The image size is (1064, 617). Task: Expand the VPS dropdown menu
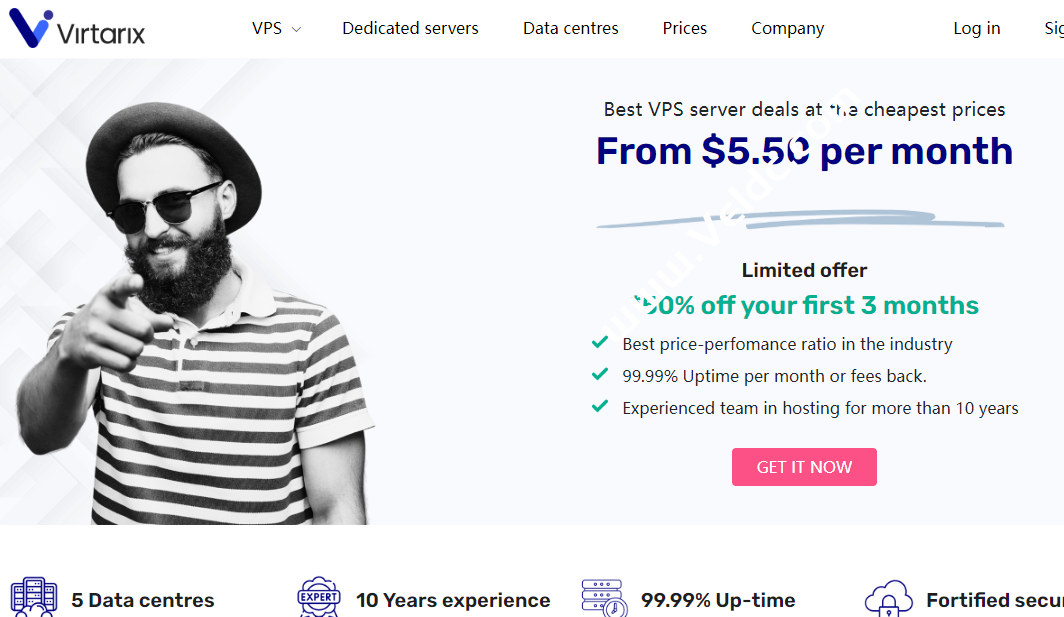click(267, 28)
